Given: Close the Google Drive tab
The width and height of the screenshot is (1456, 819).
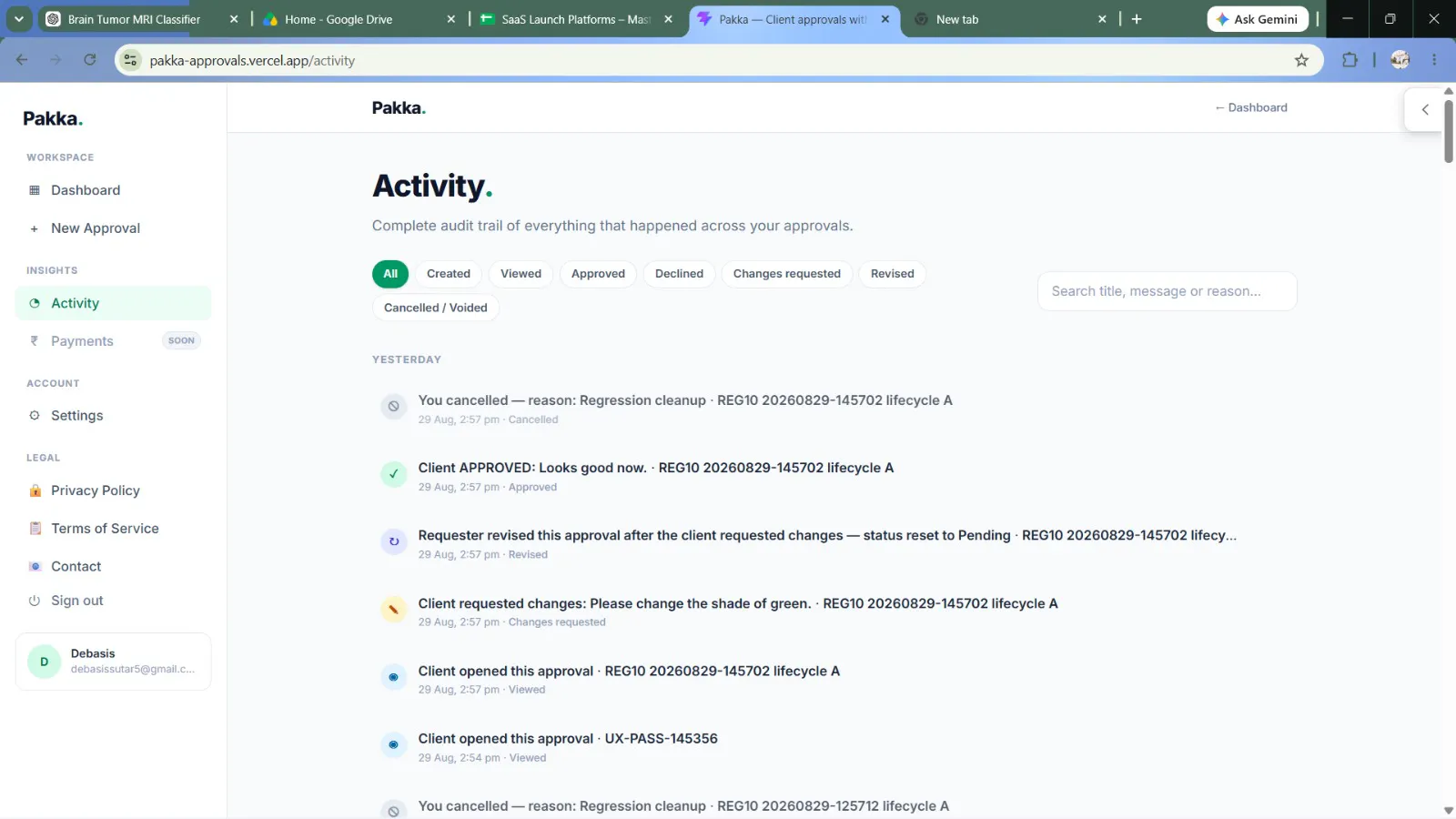Looking at the screenshot, I should (x=451, y=19).
